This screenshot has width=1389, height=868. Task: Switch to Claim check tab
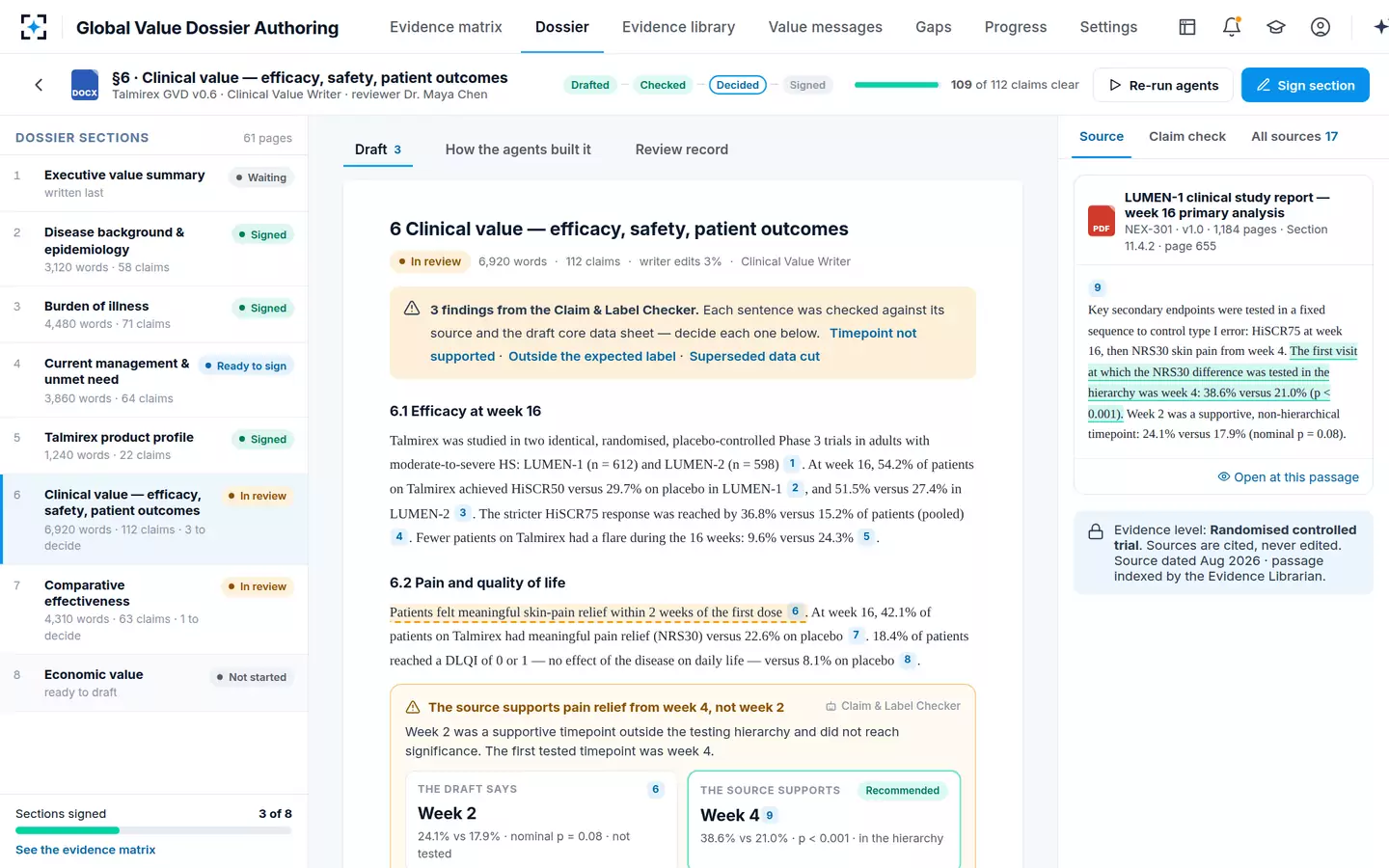pyautogui.click(x=1186, y=136)
